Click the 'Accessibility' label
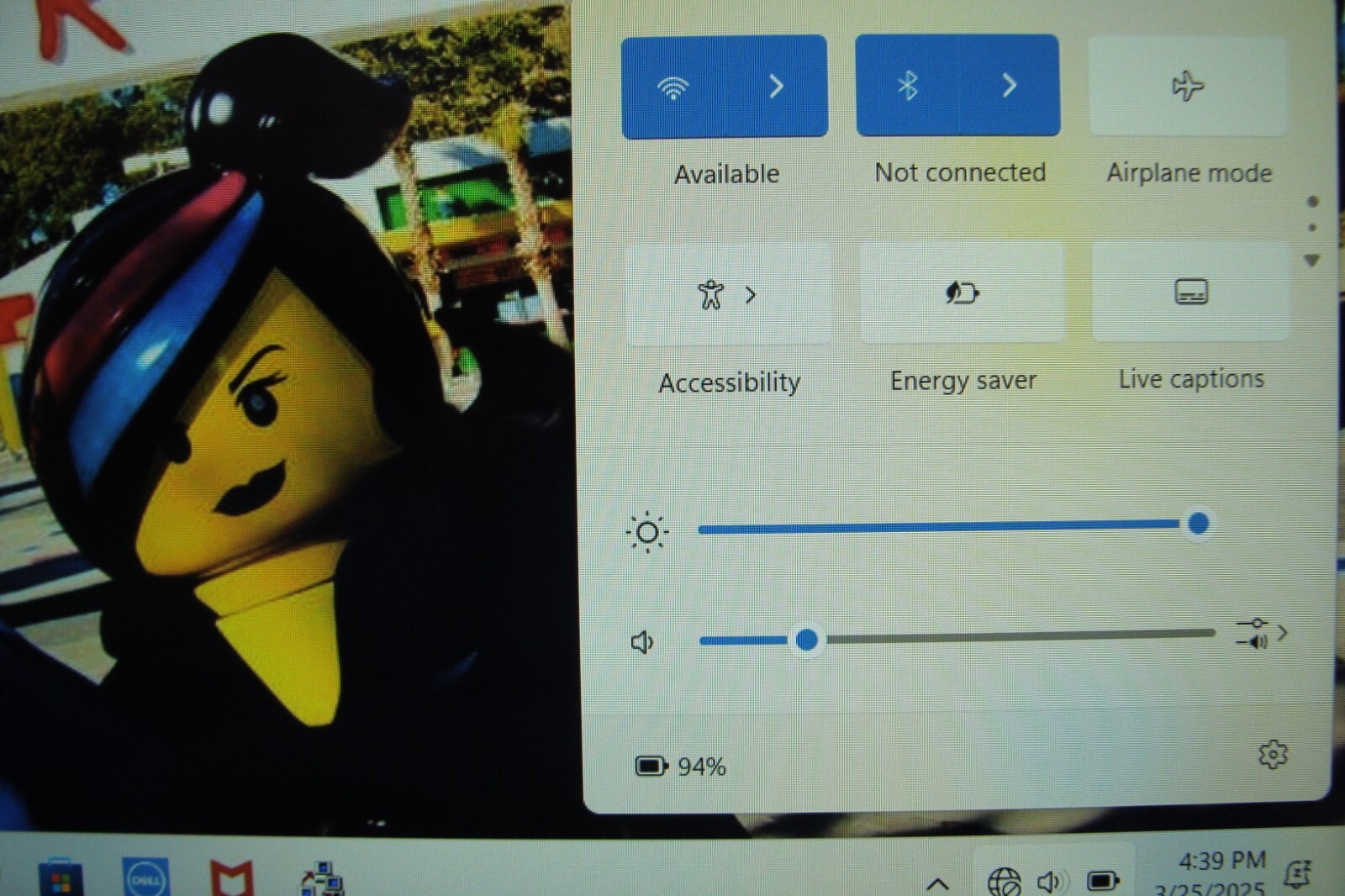The height and width of the screenshot is (896, 1345). pos(730,383)
